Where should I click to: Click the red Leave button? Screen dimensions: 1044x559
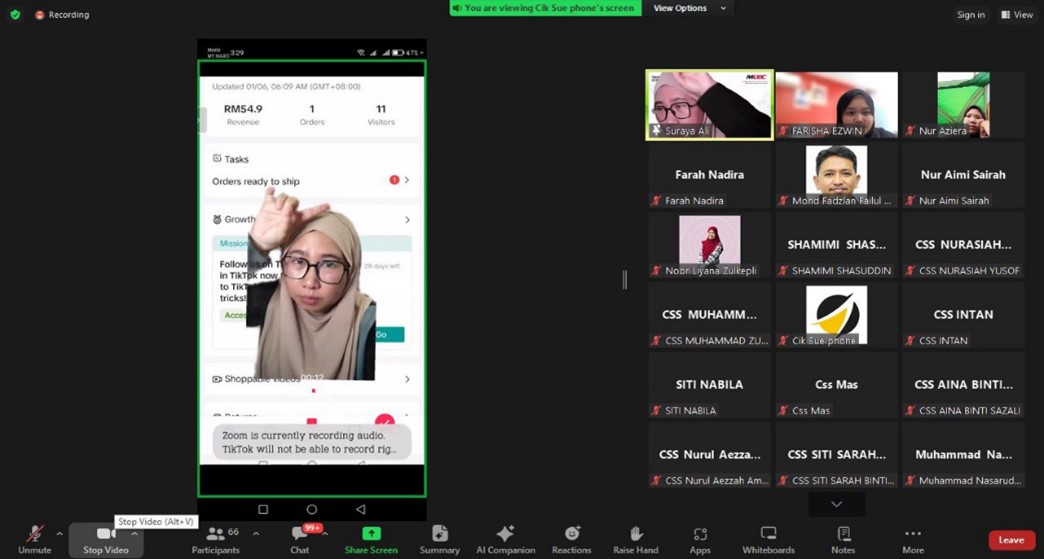(x=1011, y=540)
